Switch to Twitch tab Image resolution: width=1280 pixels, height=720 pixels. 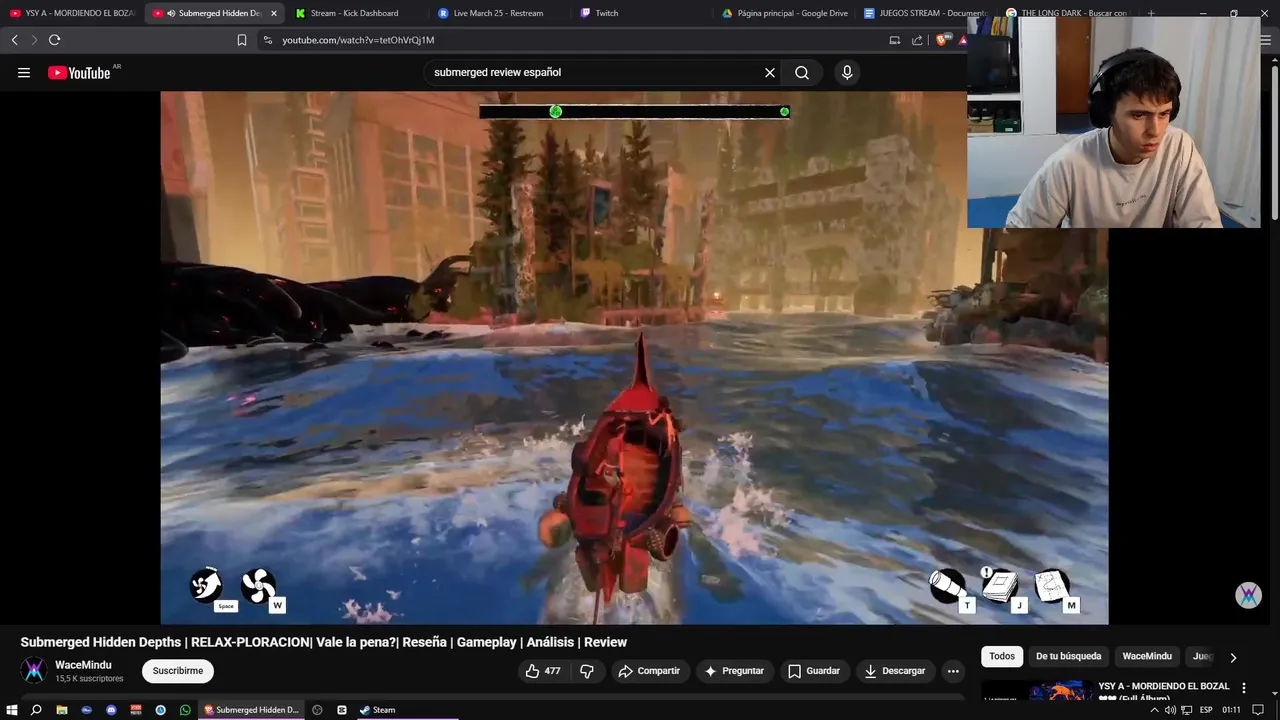pos(640,13)
